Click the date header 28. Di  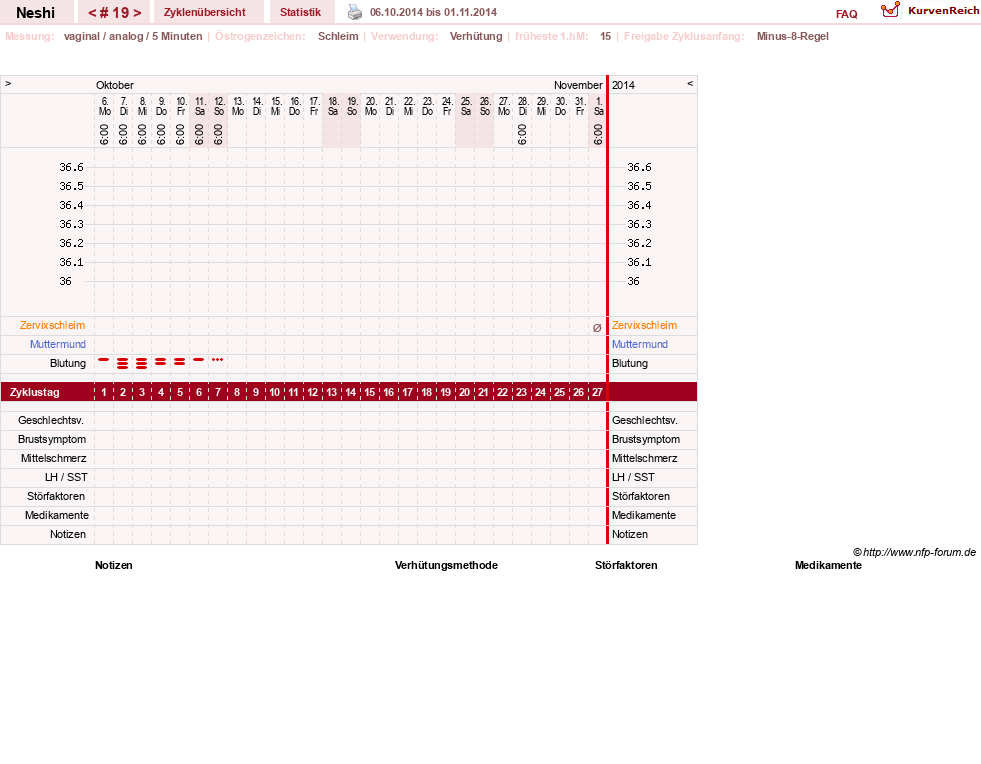point(523,106)
